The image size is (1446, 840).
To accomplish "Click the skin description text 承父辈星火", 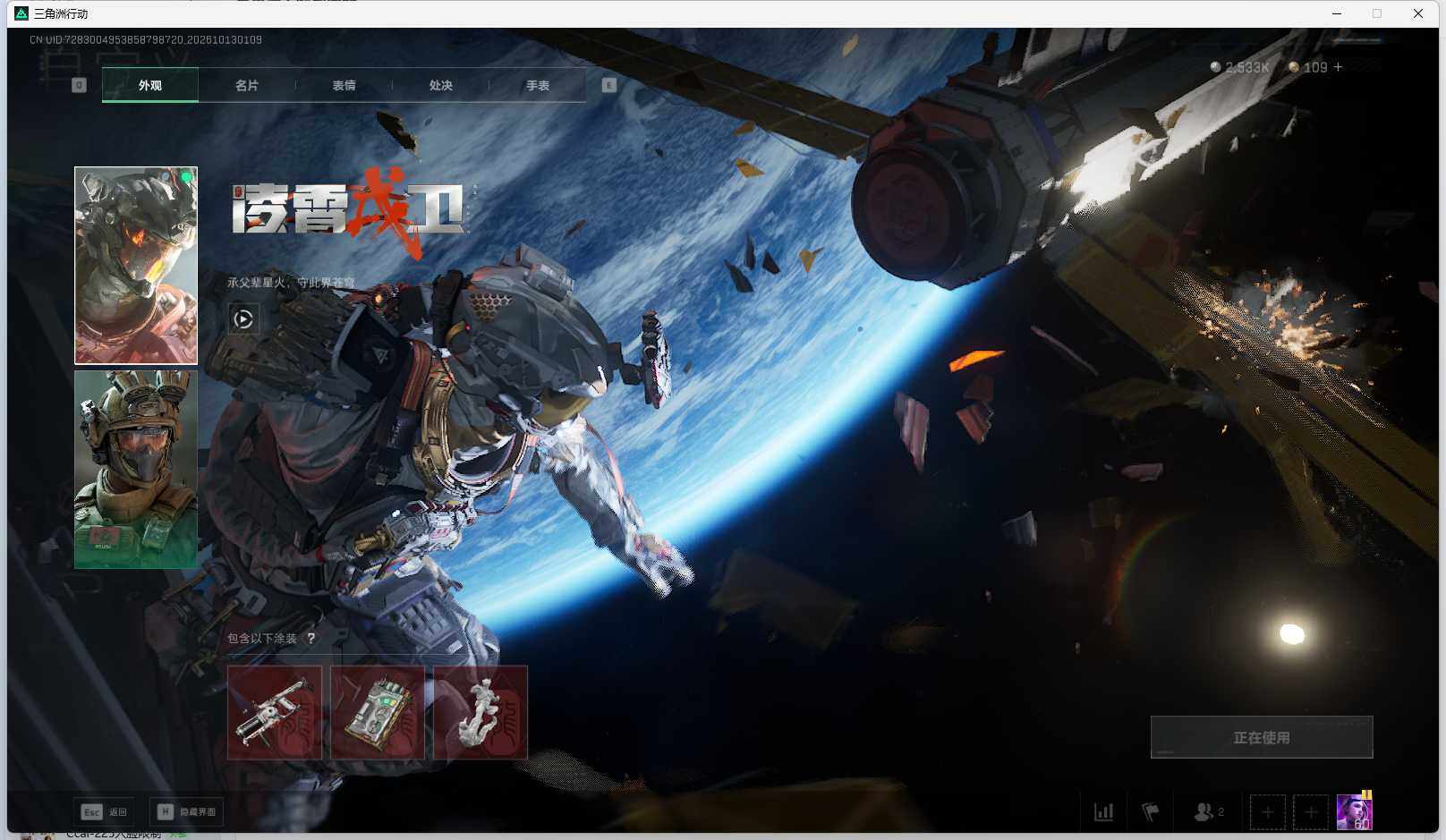I will (291, 283).
